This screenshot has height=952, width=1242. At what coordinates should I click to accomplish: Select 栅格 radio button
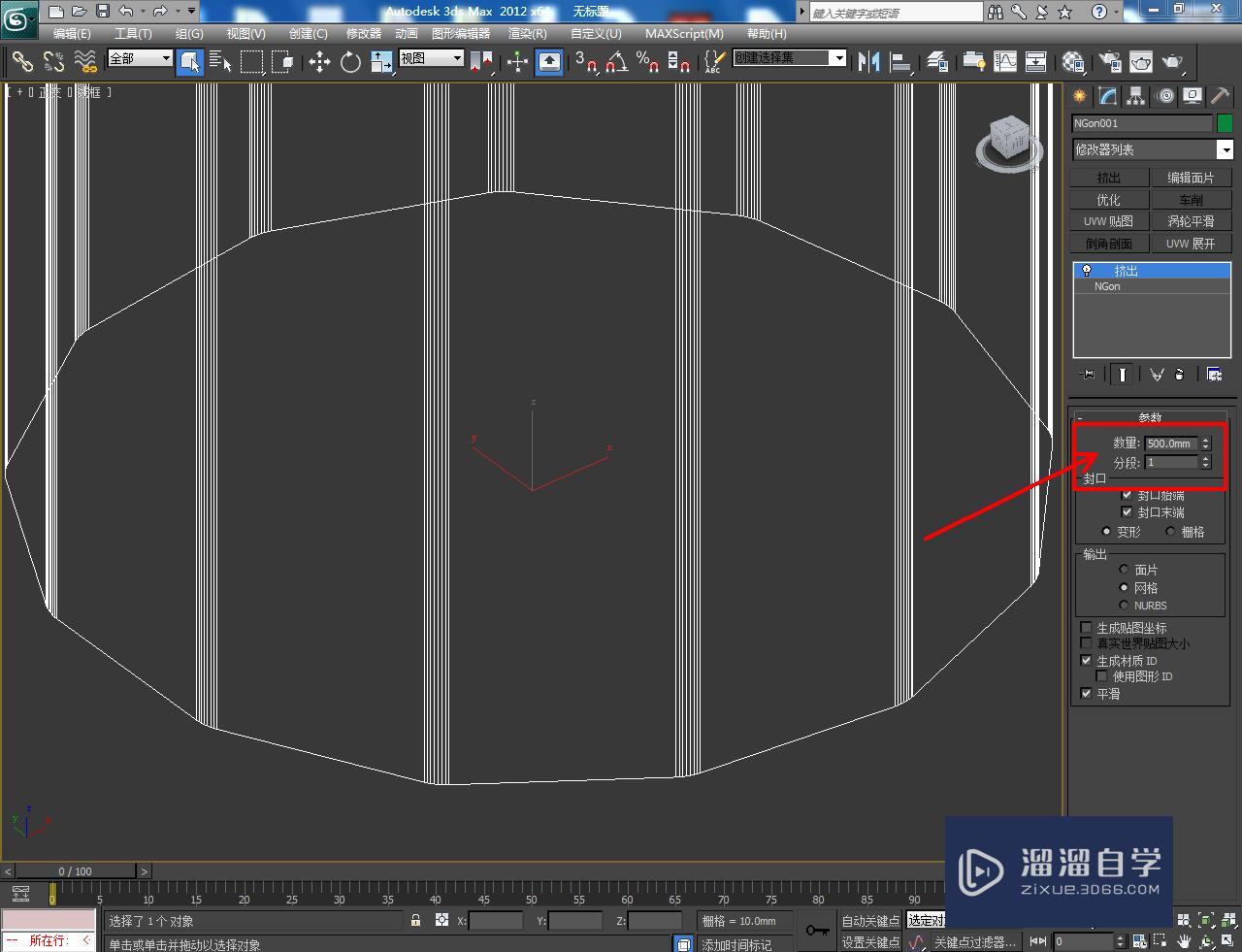[x=1170, y=532]
